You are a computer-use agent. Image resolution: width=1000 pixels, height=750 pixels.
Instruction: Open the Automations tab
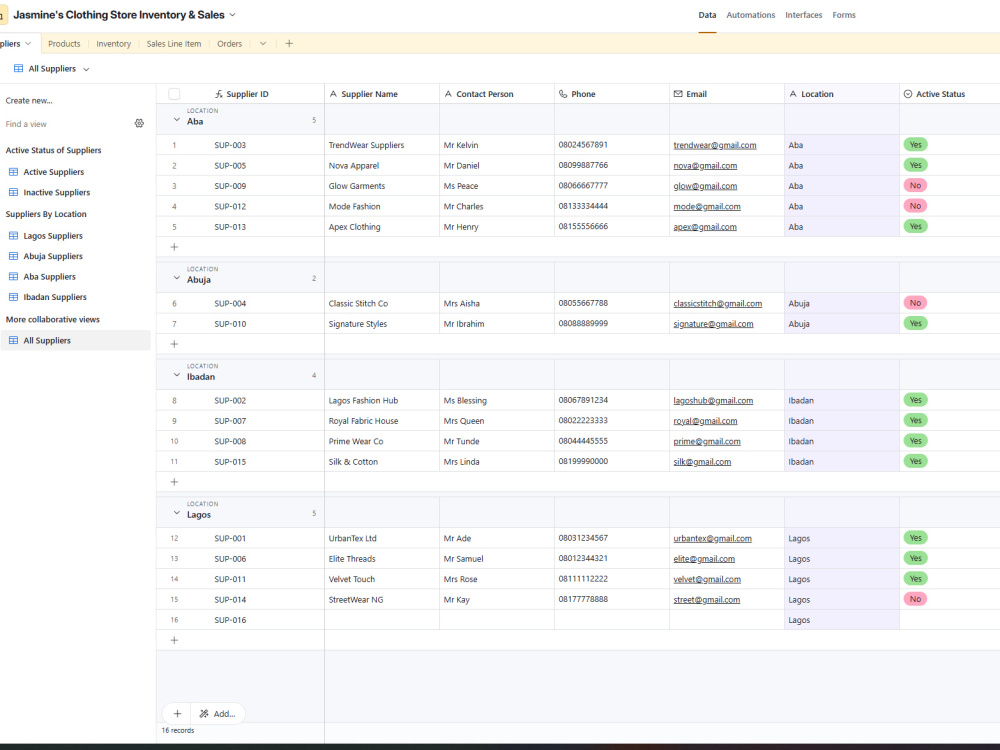751,15
